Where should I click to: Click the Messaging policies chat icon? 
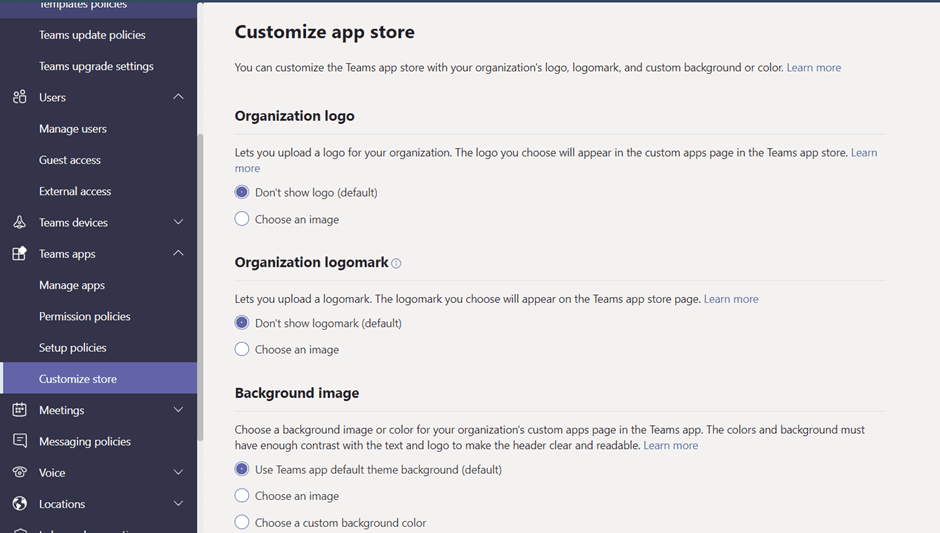coord(20,441)
